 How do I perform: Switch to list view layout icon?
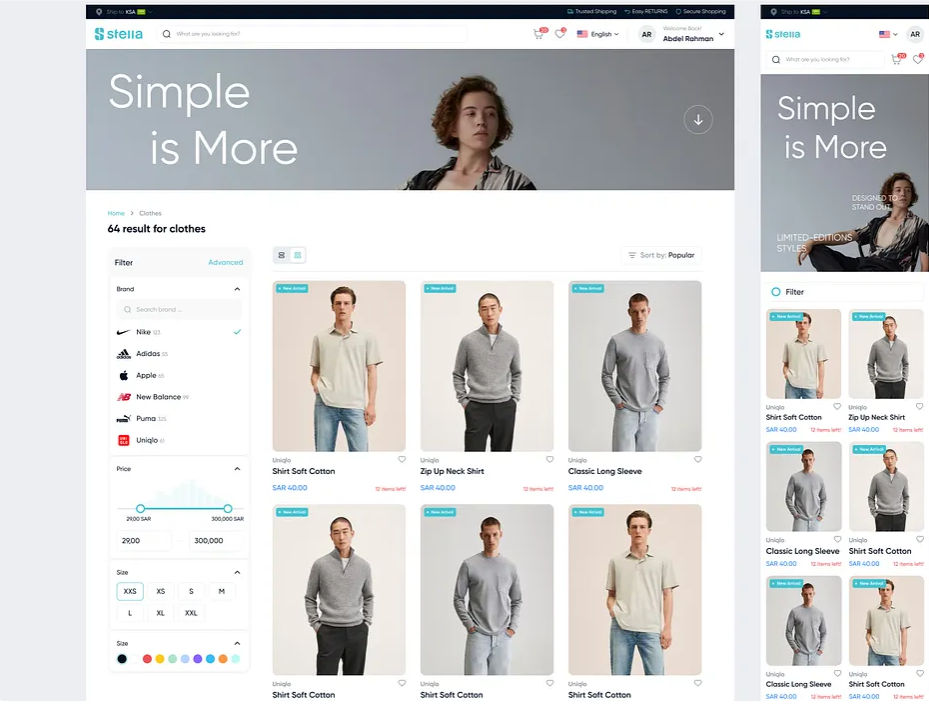(282, 256)
